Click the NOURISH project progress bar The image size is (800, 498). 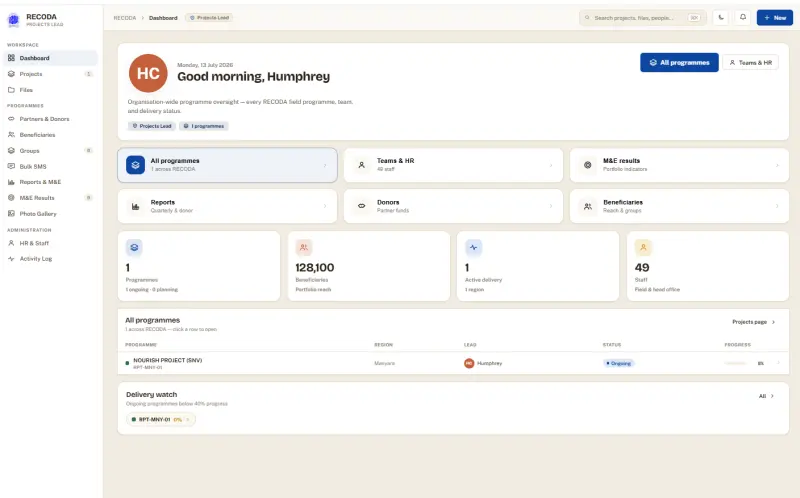click(x=735, y=363)
